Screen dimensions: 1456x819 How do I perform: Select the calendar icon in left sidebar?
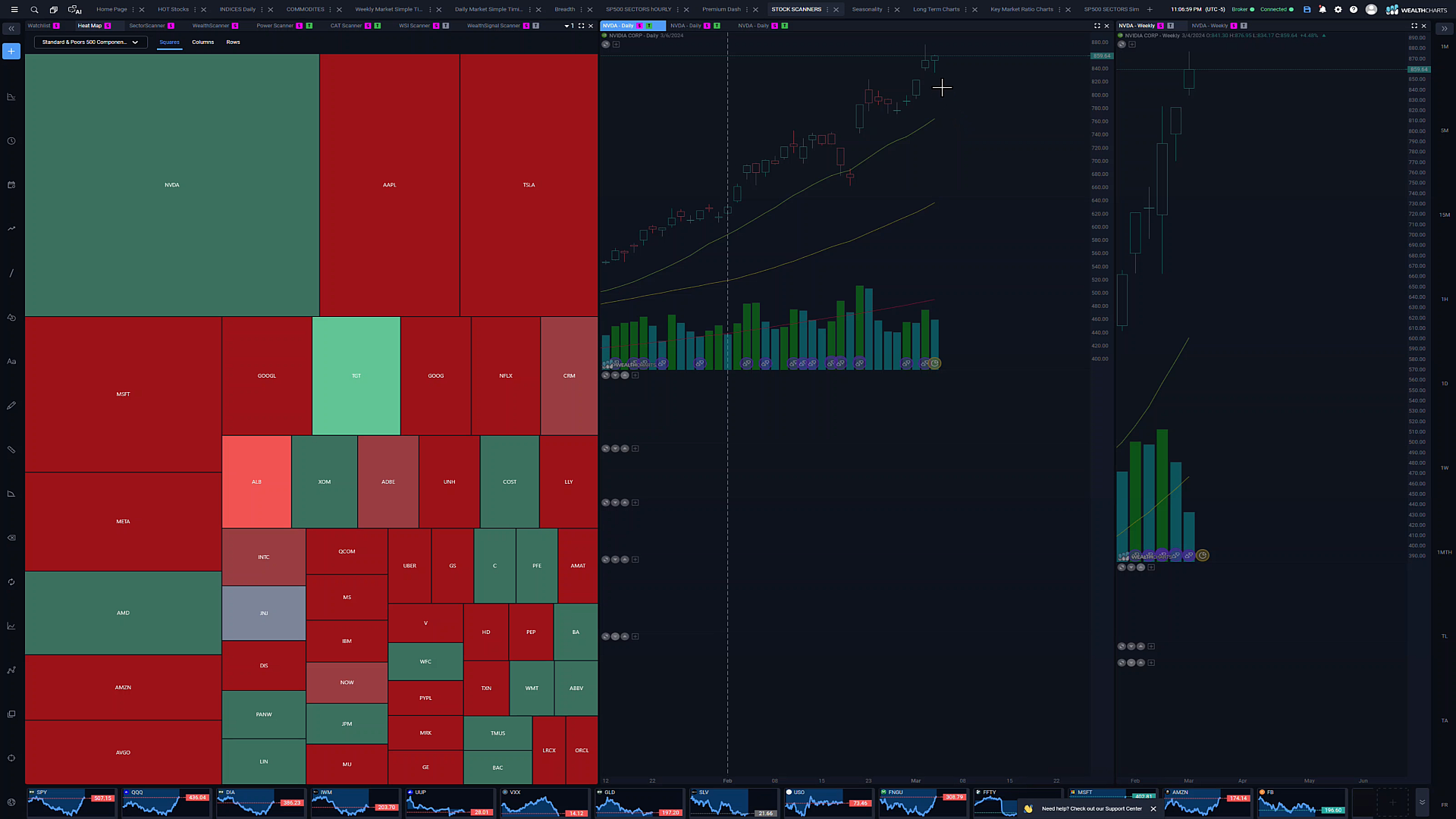11,185
